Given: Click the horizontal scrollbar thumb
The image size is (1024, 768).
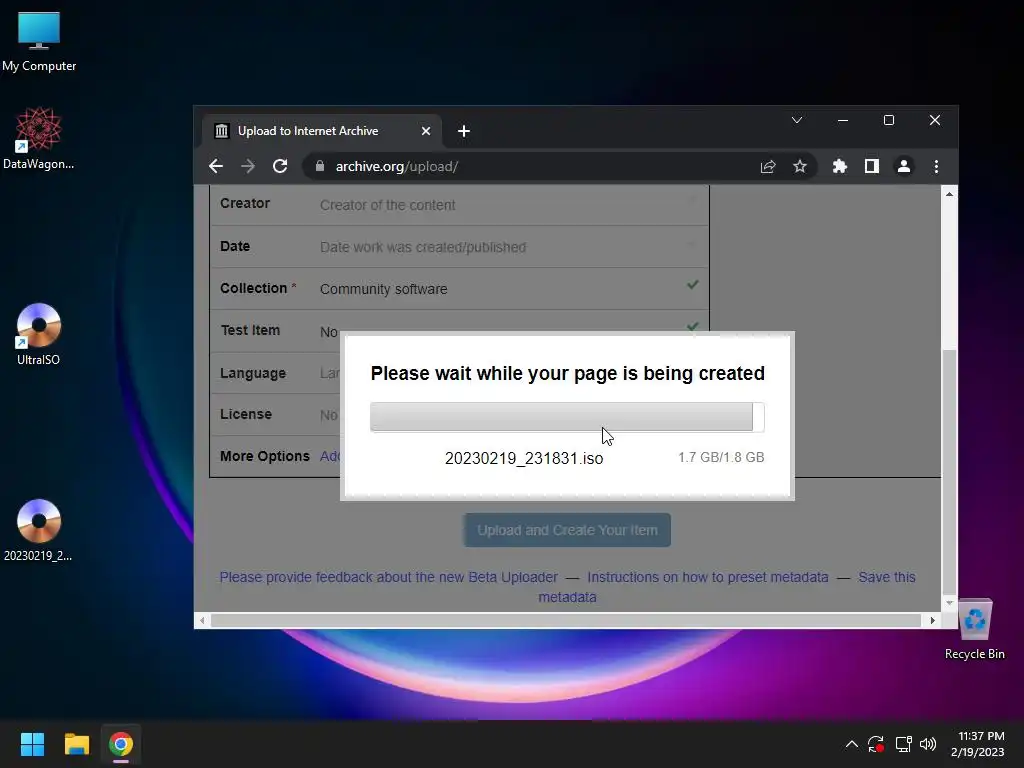Looking at the screenshot, I should click(x=566, y=620).
